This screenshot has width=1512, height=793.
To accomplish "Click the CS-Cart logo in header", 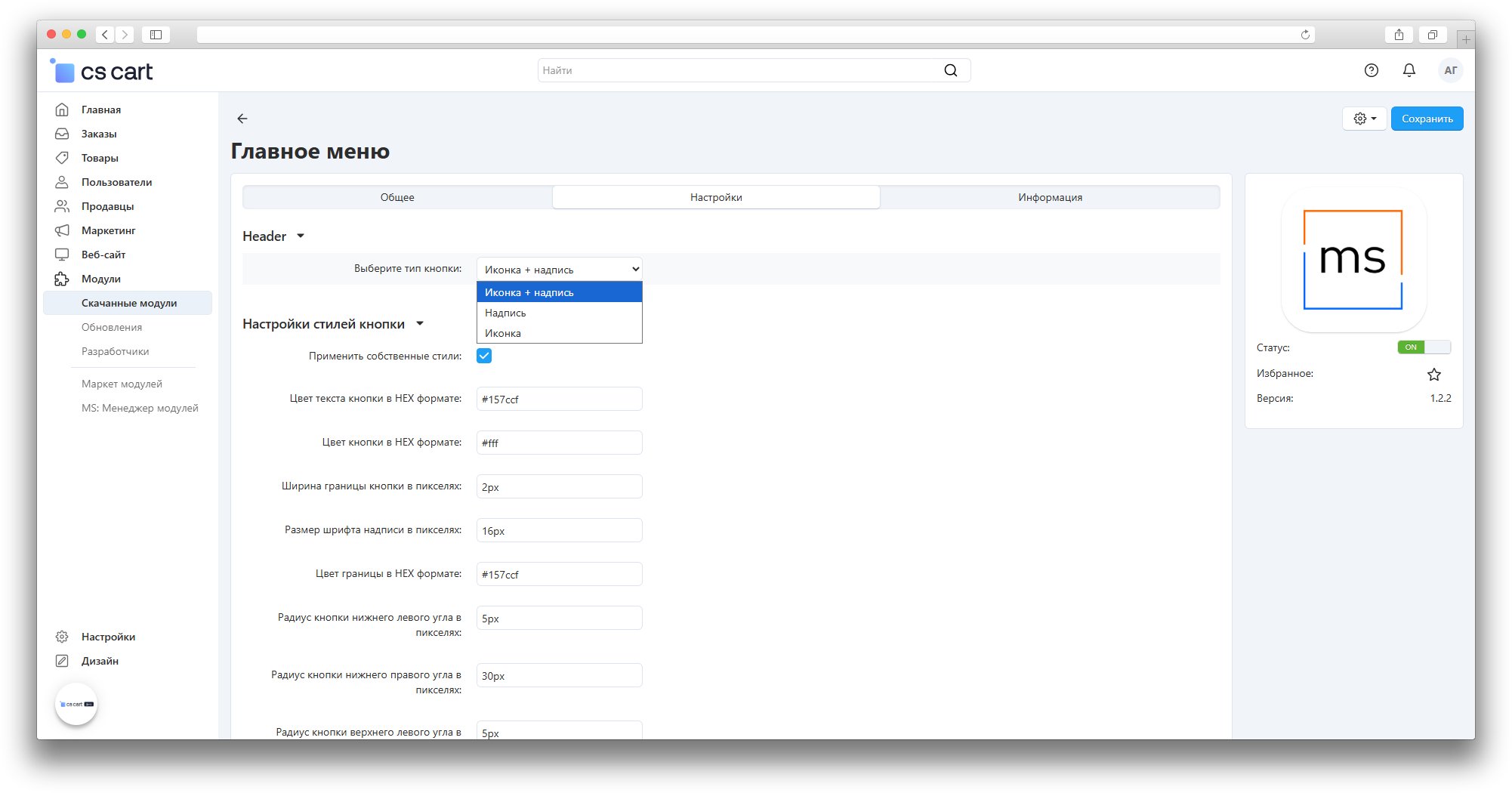I will point(102,72).
